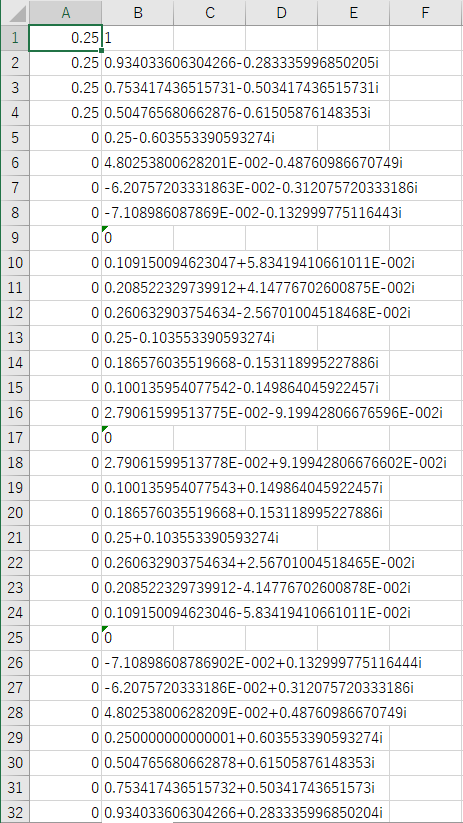The height and width of the screenshot is (823, 463).
Task: Select row 10 header
Action: coord(14,263)
